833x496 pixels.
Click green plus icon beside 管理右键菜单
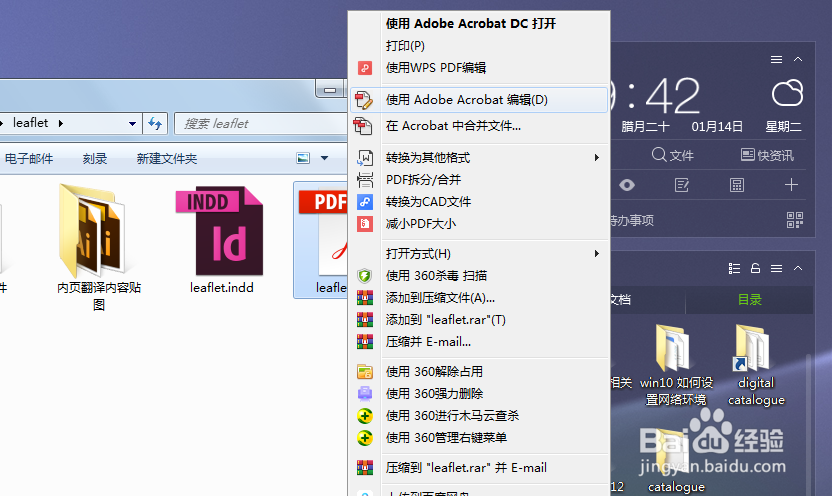pos(364,438)
